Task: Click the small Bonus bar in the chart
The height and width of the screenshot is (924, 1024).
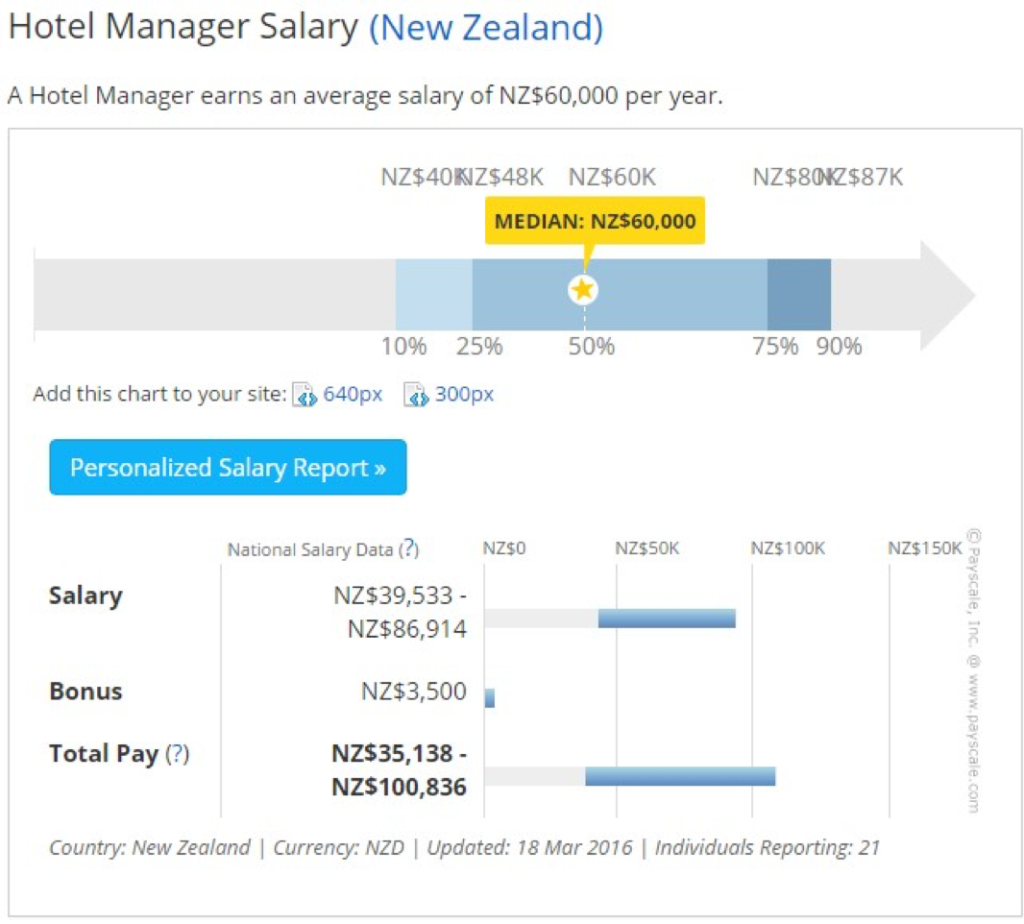Action: pos(489,698)
